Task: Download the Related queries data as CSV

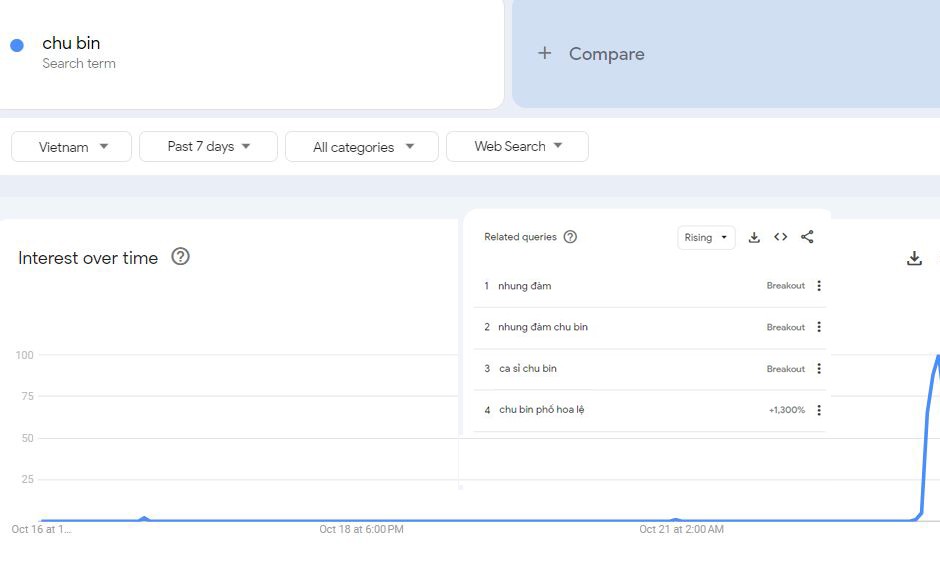Action: coord(754,237)
